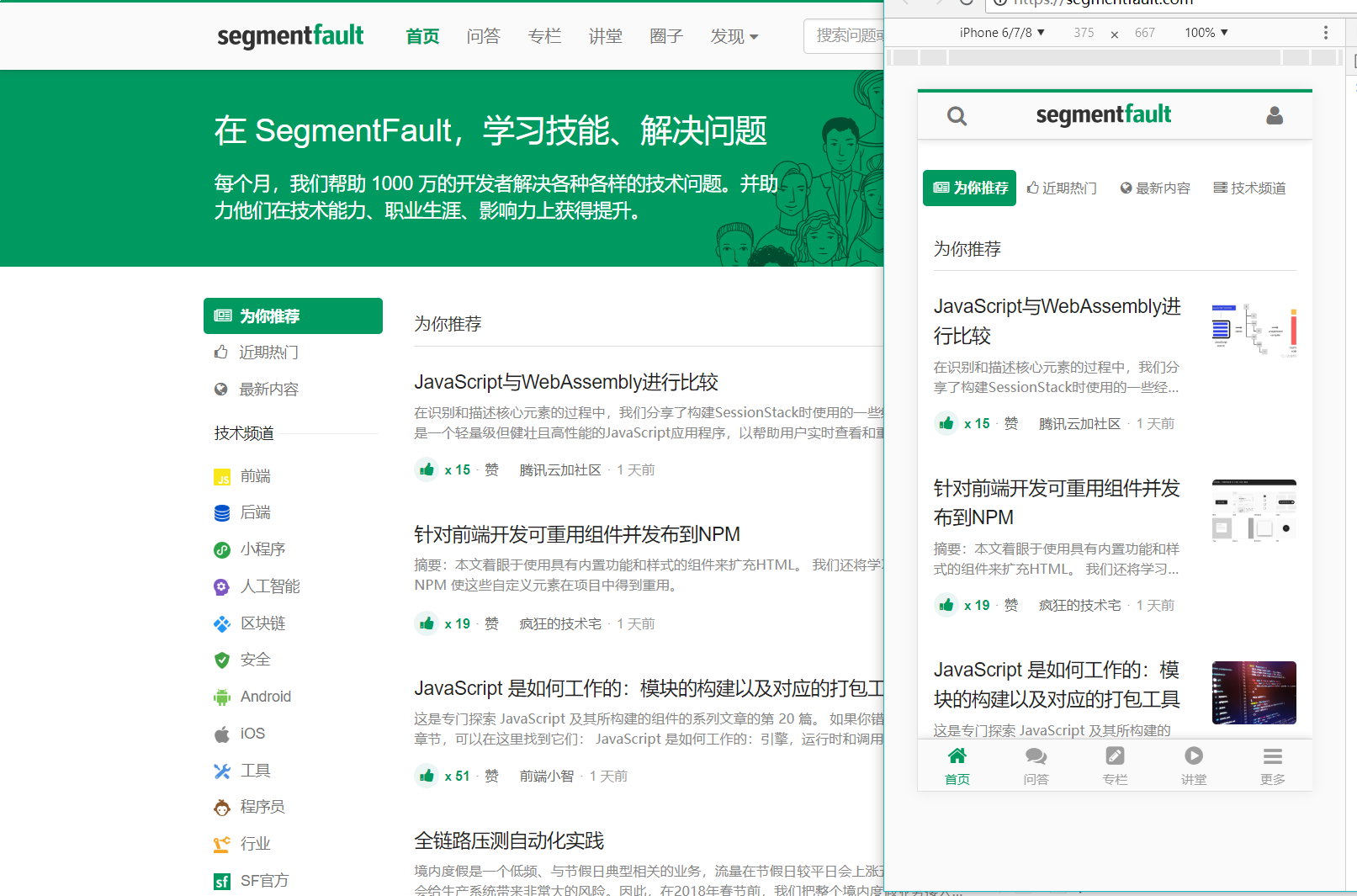This screenshot has height=896, width=1357.
Task: Open desktop article JavaScript与WebAssembly进行比较
Action: tap(566, 382)
